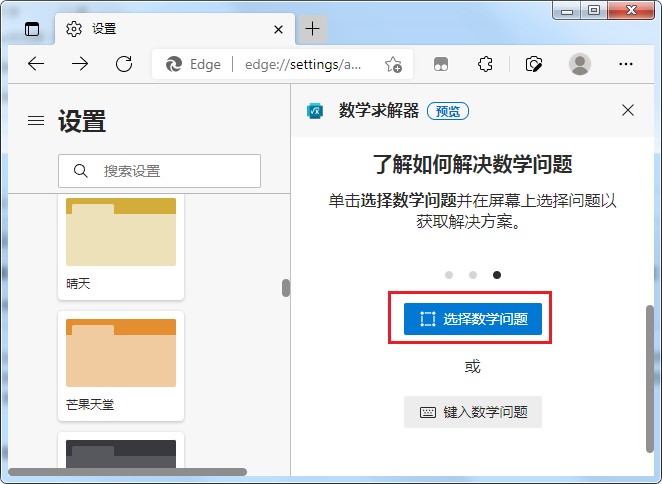Minimize the Edge window
The image size is (662, 484).
[x=567, y=11]
